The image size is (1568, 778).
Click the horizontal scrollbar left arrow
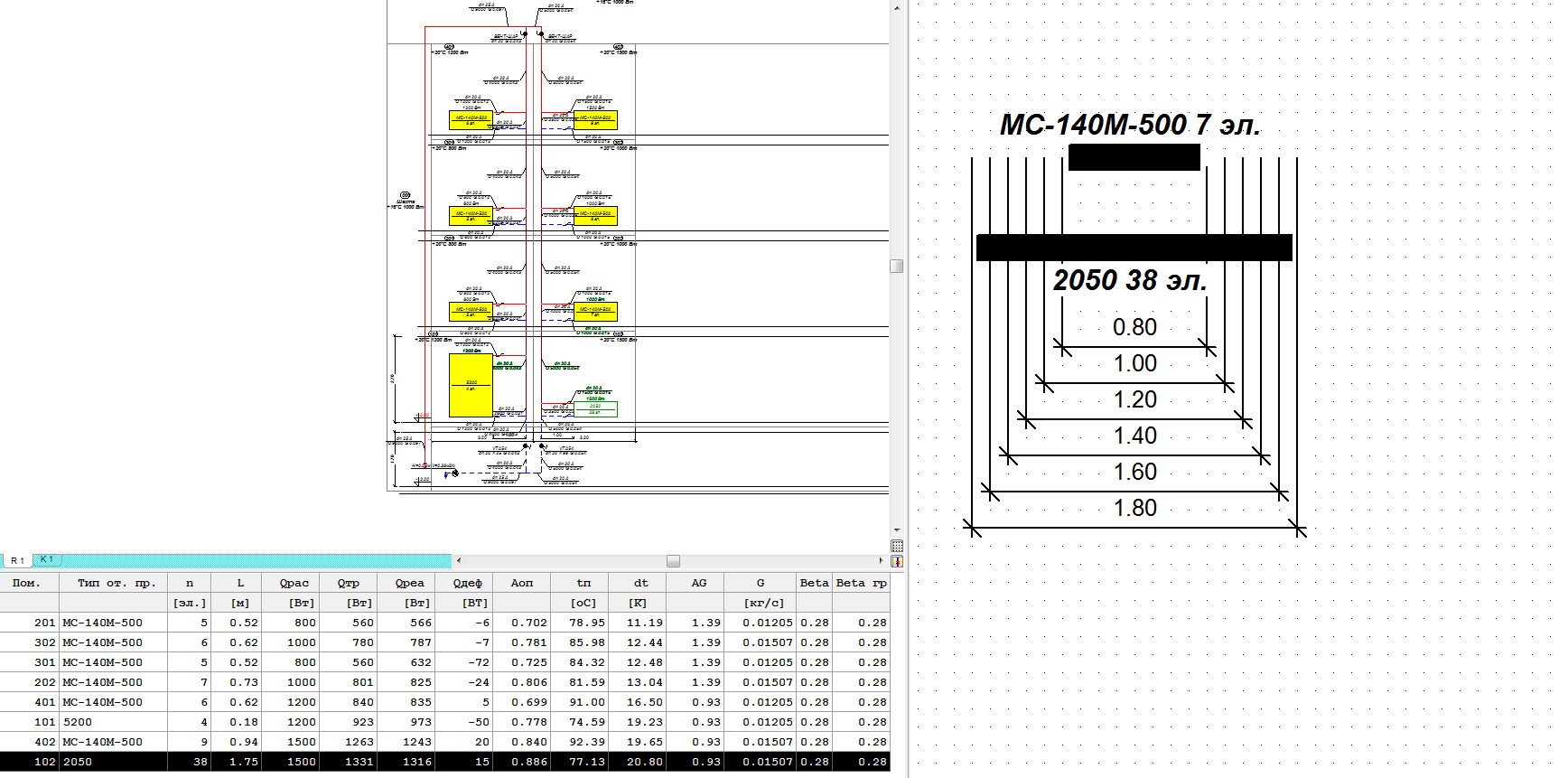(x=459, y=561)
